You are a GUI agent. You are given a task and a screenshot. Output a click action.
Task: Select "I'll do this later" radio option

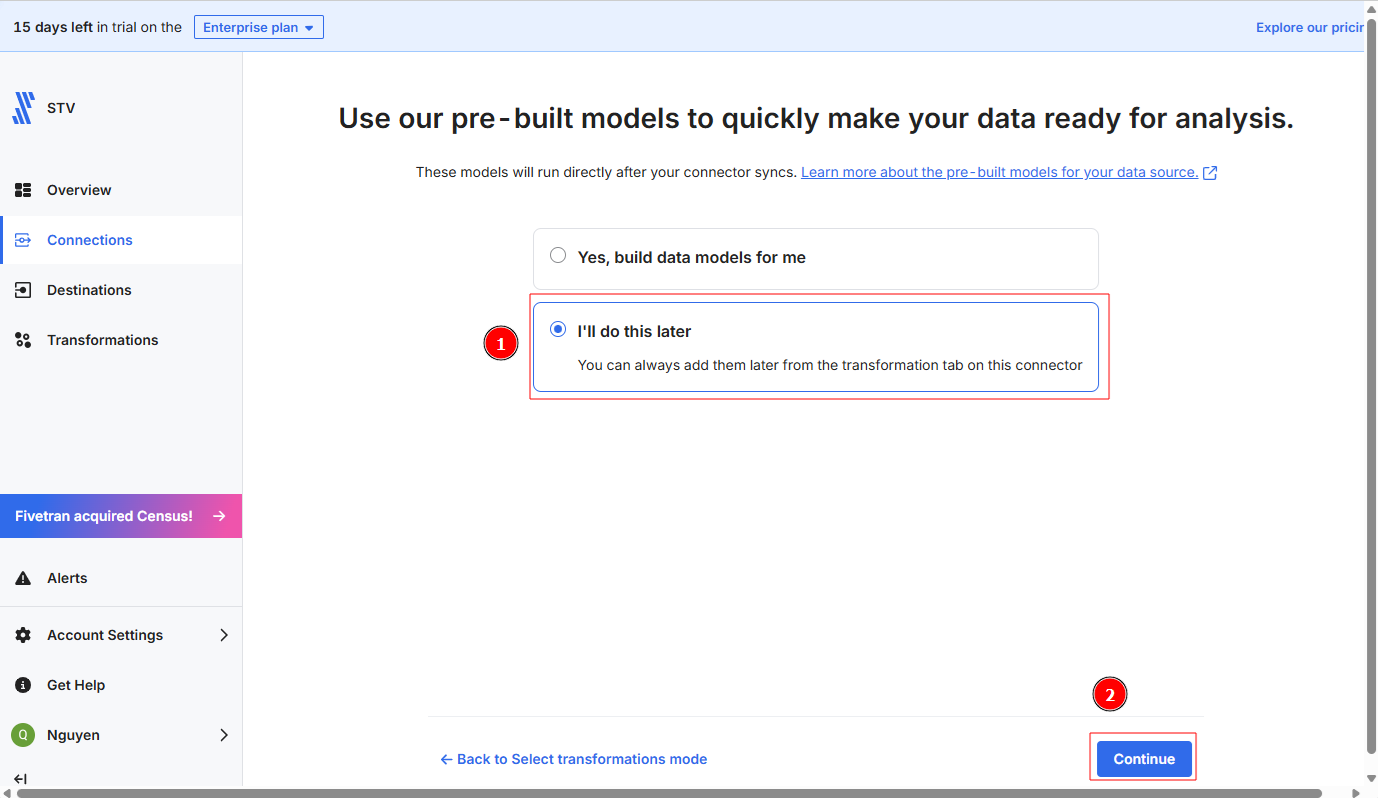coord(558,330)
